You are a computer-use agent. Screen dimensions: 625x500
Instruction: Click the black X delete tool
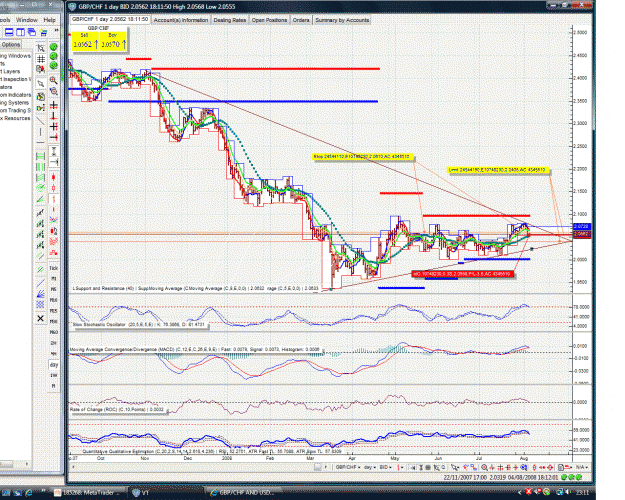pos(41,318)
